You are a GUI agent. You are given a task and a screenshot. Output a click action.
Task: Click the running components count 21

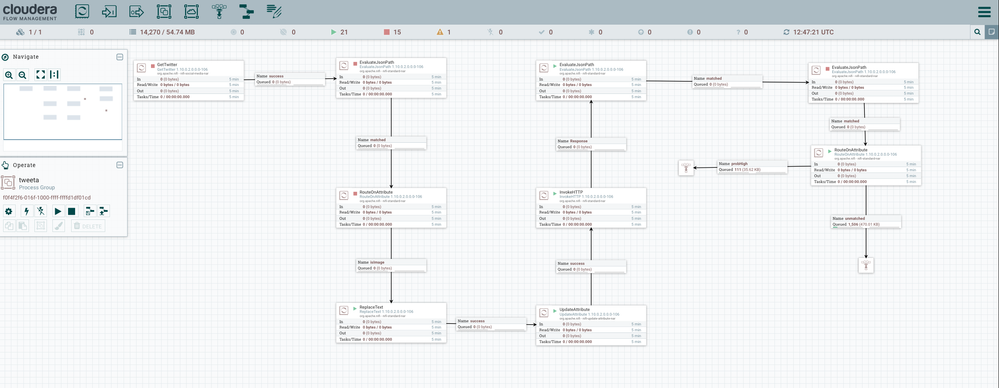pos(339,32)
